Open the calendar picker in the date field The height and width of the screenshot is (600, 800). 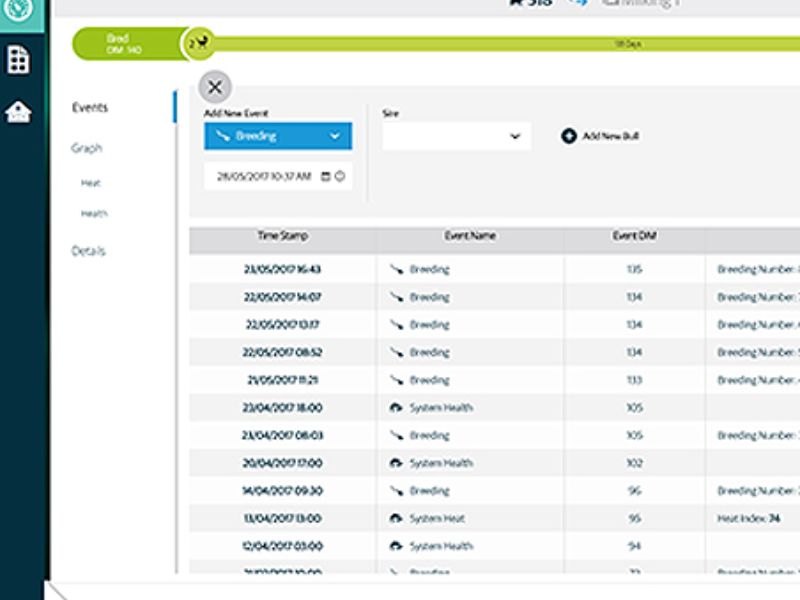(x=326, y=176)
